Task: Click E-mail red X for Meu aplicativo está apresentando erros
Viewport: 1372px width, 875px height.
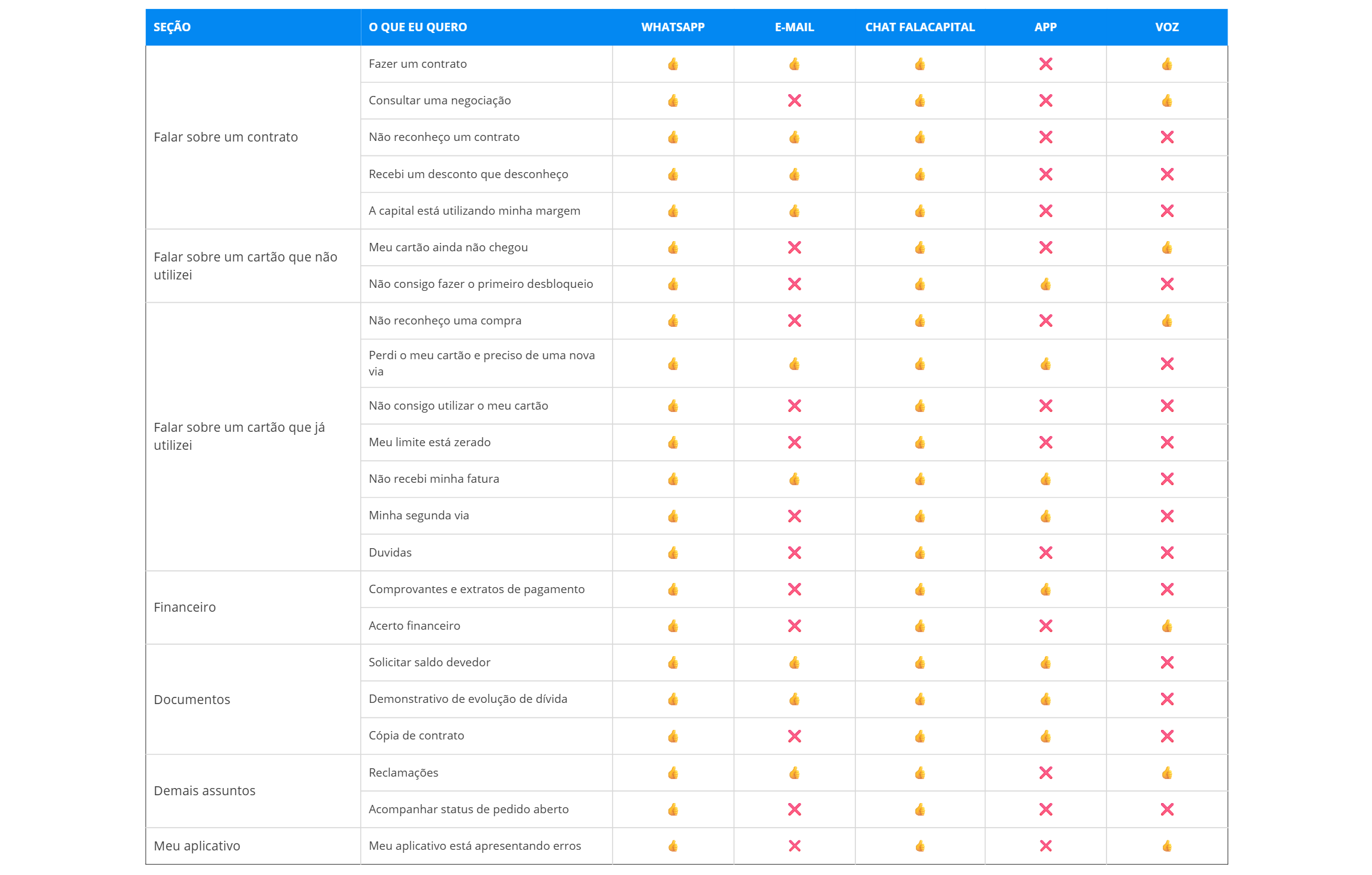Action: 794,846
